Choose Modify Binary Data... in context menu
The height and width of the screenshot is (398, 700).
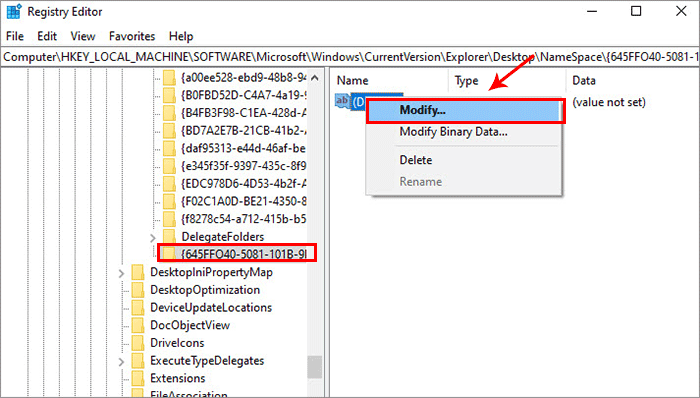[x=453, y=132]
